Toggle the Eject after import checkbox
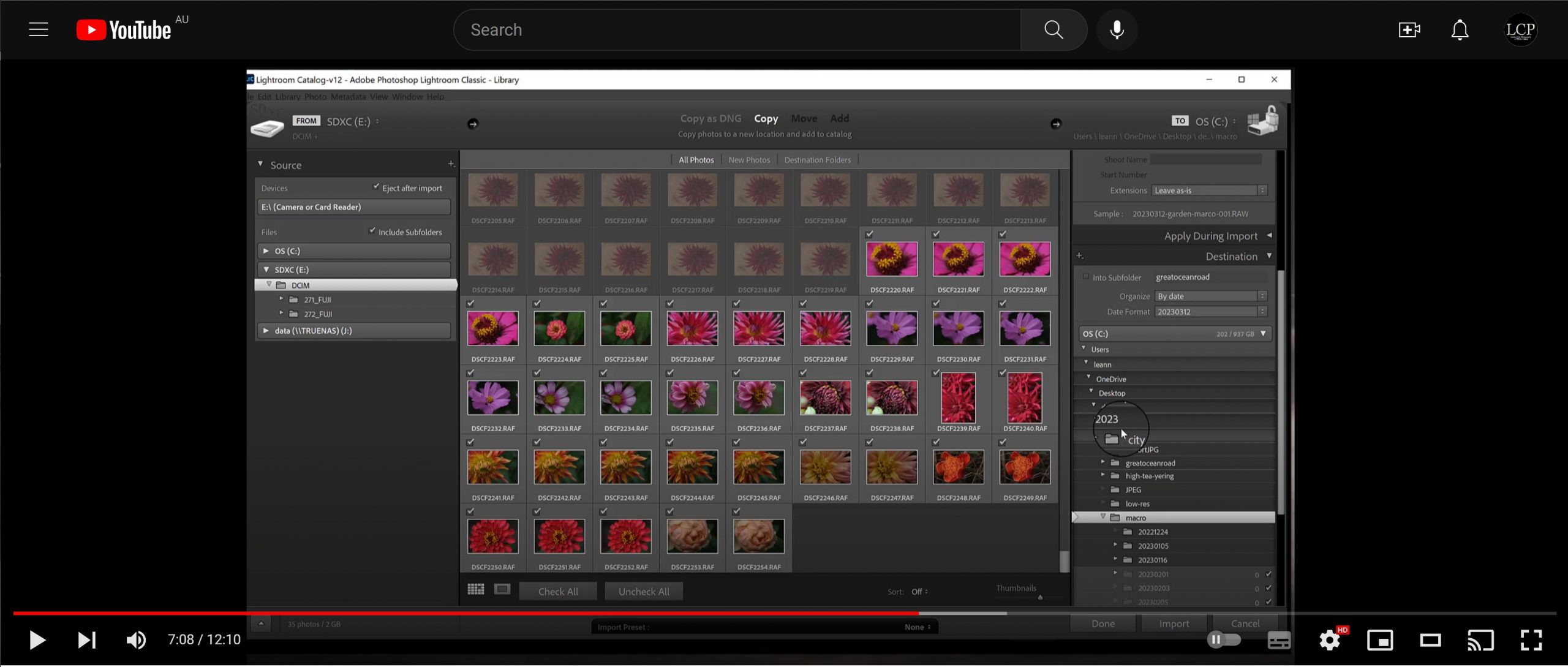Screen dimensions: 1568x667 click(376, 187)
